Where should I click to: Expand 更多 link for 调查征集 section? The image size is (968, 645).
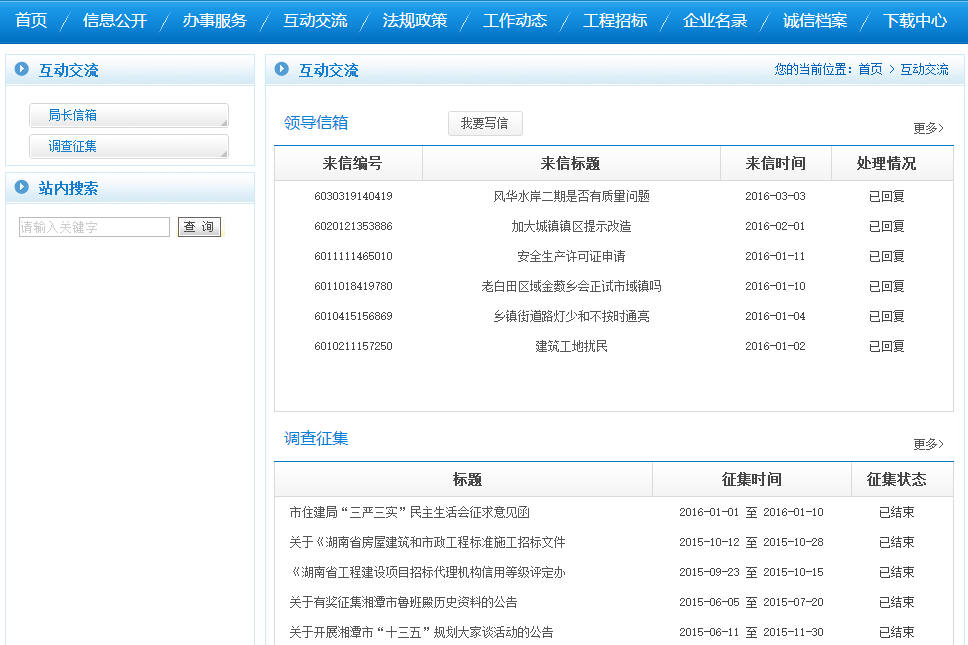(927, 444)
